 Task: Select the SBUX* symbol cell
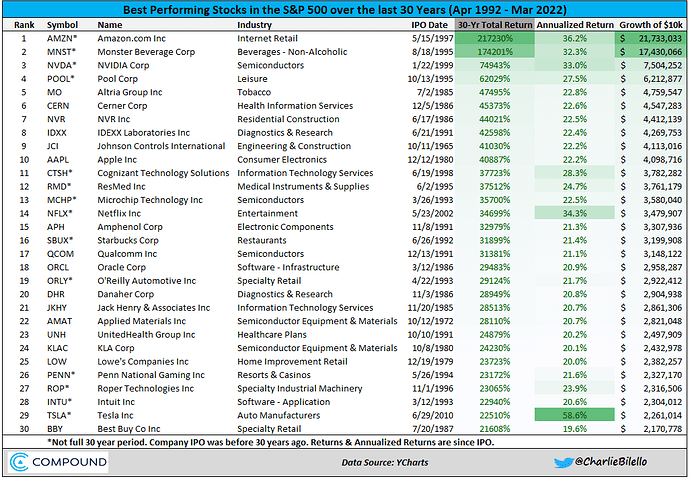coord(60,241)
